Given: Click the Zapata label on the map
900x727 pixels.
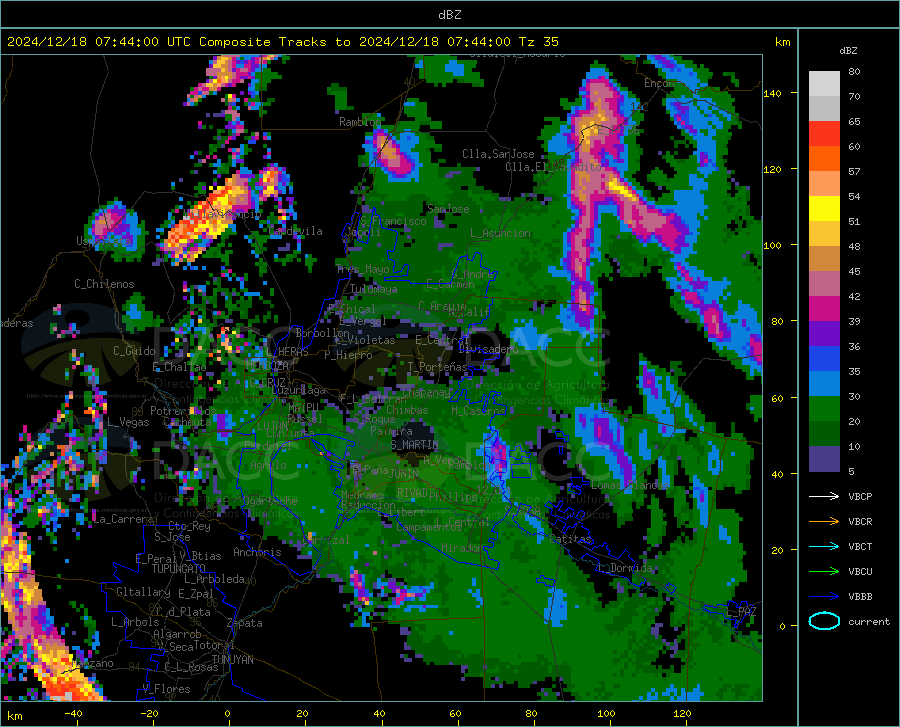Looking at the screenshot, I should (245, 623).
